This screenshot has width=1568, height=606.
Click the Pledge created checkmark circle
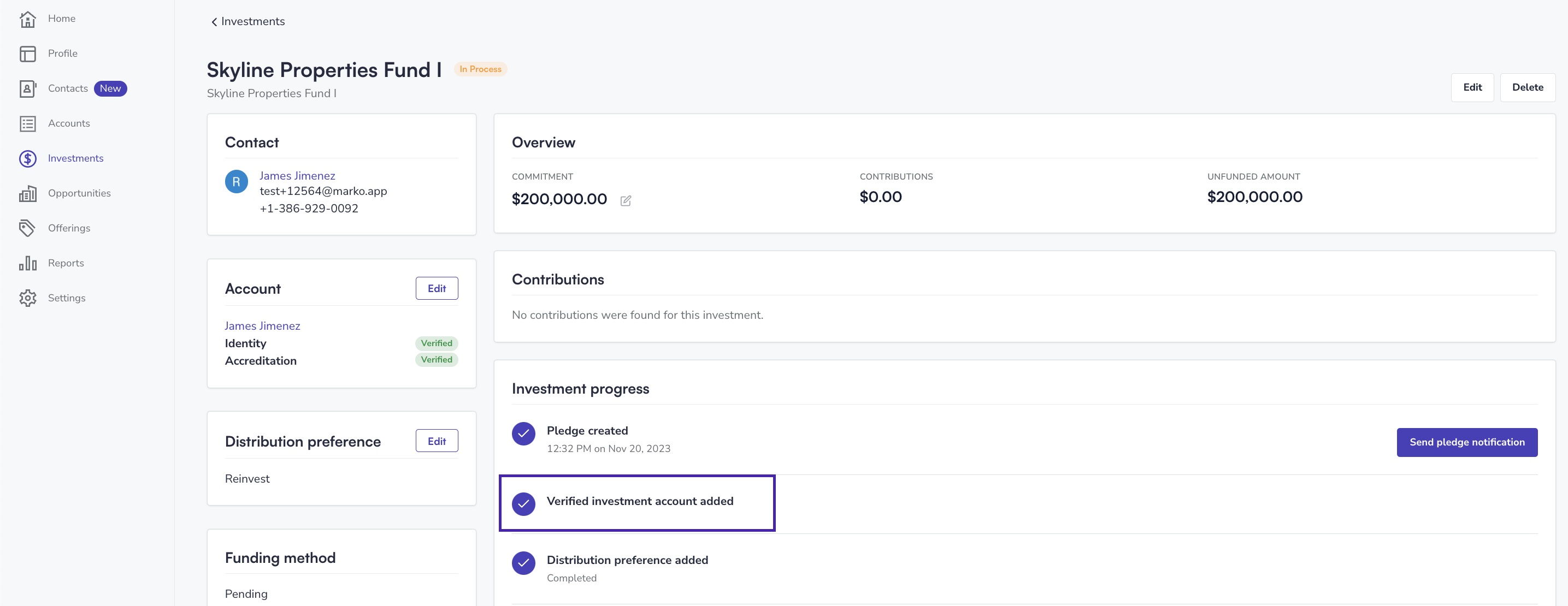(x=523, y=434)
